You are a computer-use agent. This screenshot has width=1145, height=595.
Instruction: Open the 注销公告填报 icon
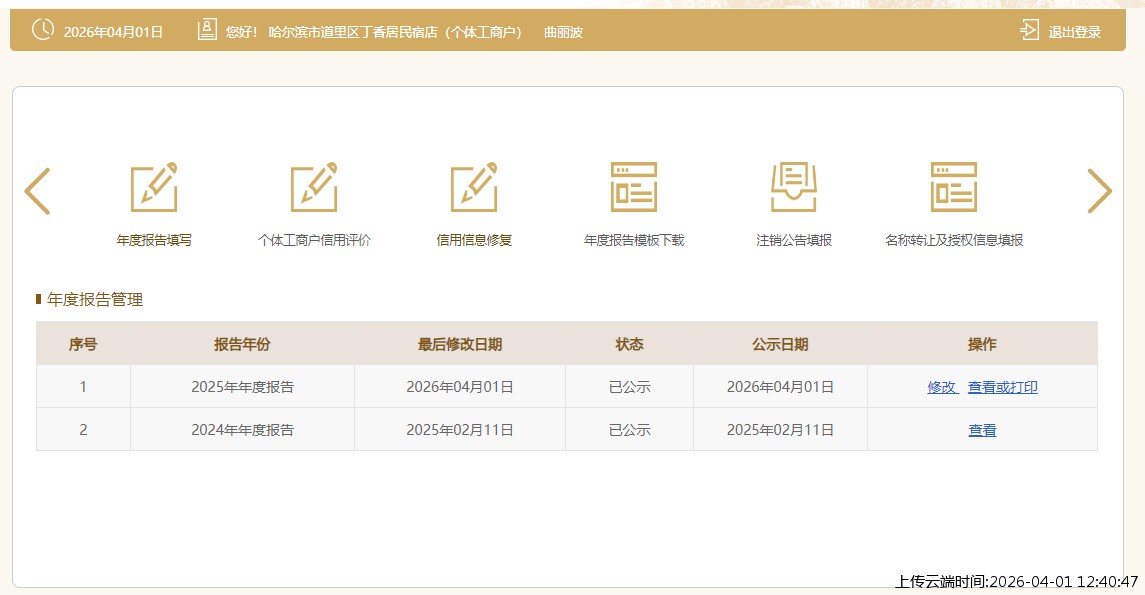coord(794,187)
